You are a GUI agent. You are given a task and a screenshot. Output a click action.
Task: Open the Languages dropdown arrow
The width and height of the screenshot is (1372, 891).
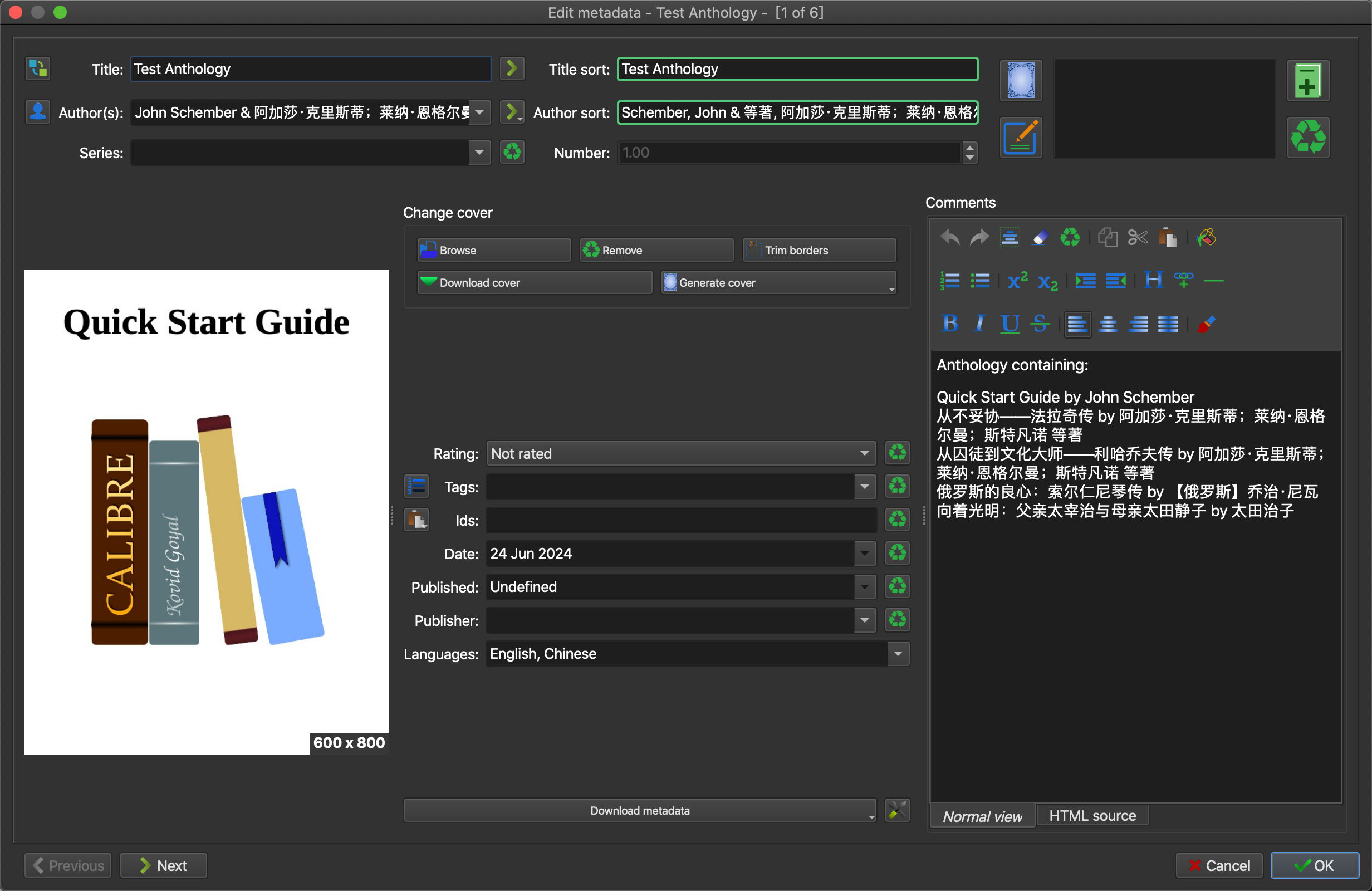pos(898,654)
